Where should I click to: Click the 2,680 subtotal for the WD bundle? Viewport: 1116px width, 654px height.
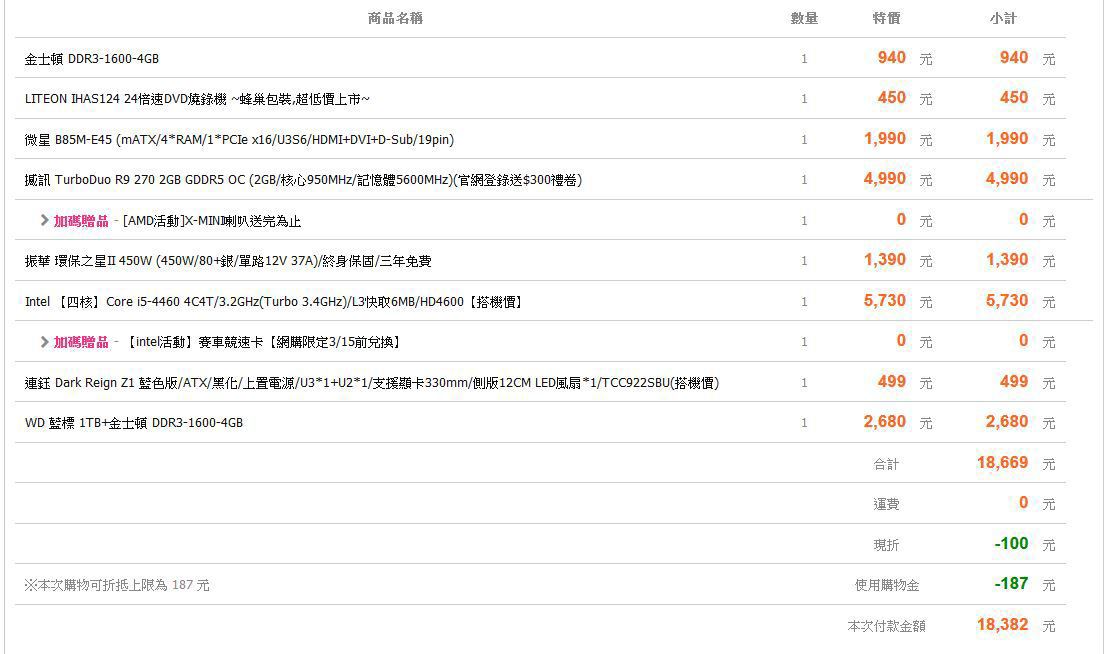click(1007, 421)
